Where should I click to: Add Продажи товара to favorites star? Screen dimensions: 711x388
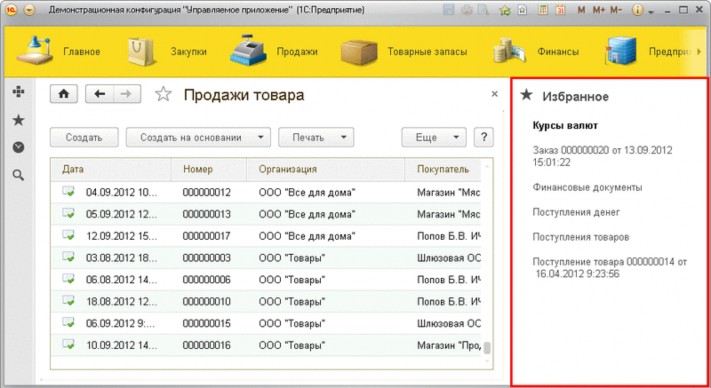tap(163, 94)
